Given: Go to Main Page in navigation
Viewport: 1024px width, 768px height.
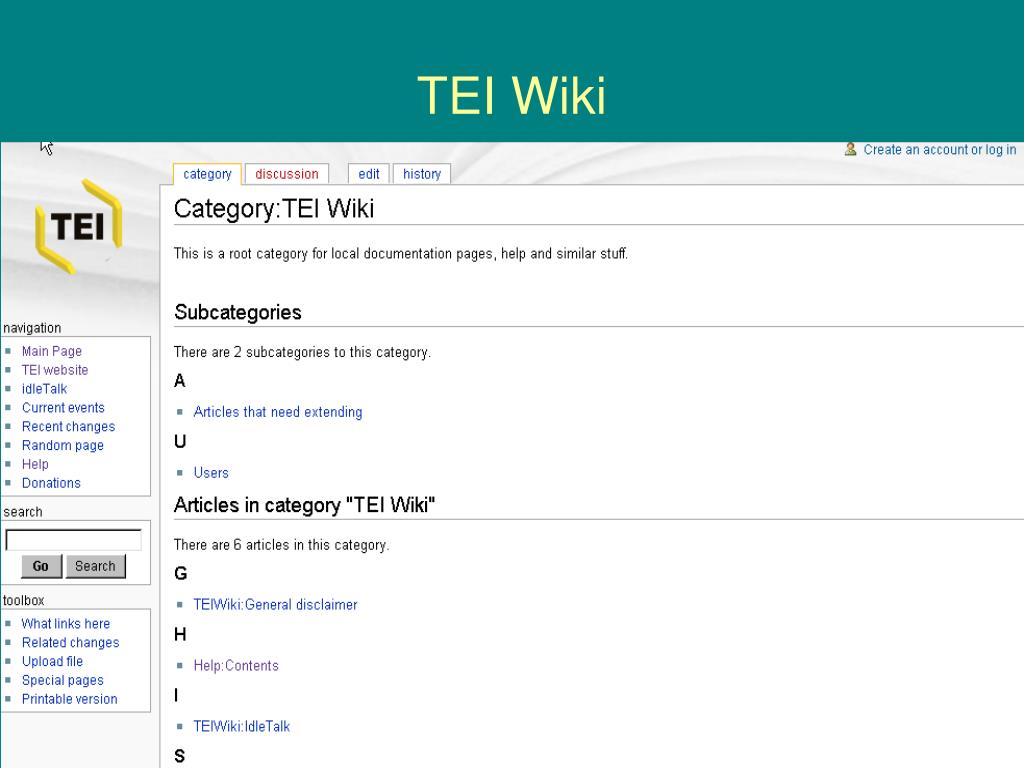Looking at the screenshot, I should coord(52,351).
